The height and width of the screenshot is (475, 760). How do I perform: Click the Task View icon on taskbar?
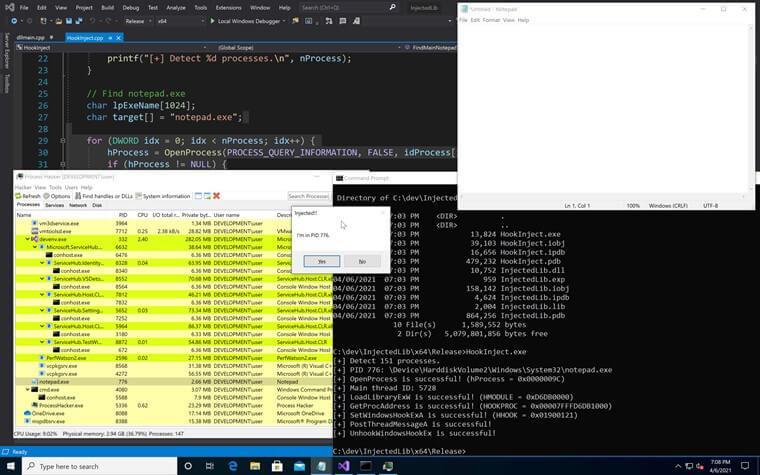click(x=210, y=466)
